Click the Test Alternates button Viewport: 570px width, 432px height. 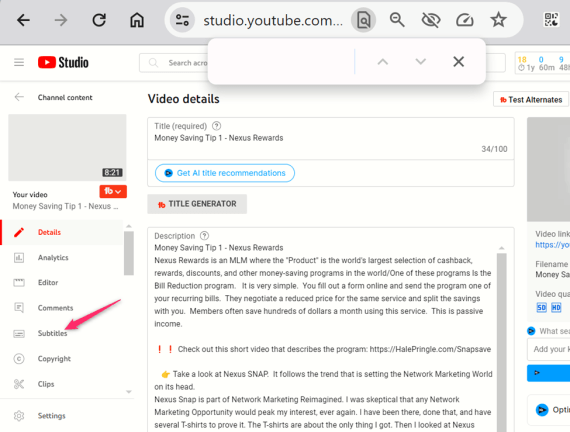click(x=531, y=99)
